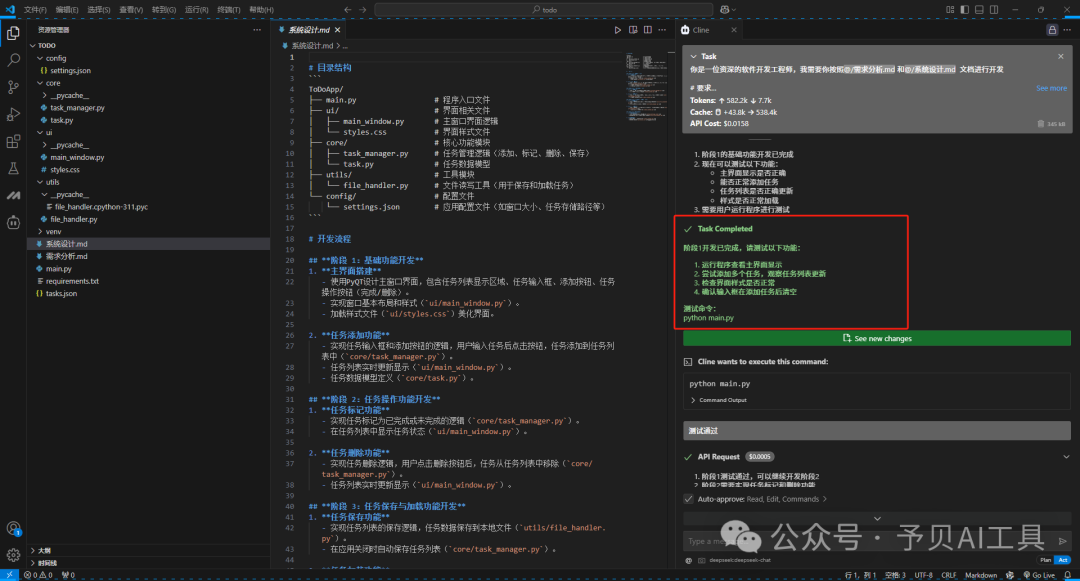The image size is (1080, 581).
Task: Open task_manager.py in the file tree
Action: pos(77,108)
